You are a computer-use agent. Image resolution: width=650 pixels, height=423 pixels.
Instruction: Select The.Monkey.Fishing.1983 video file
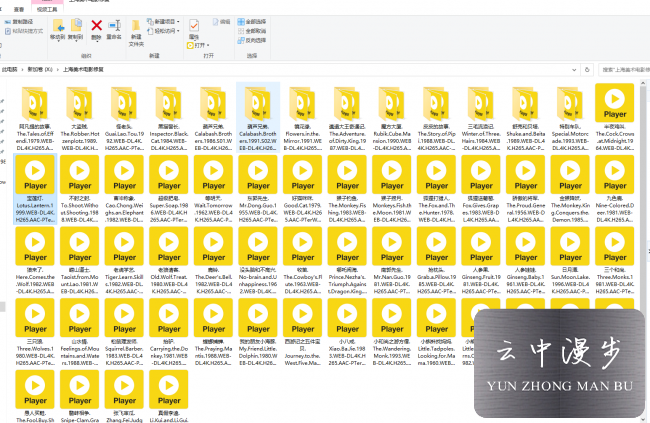click(347, 189)
